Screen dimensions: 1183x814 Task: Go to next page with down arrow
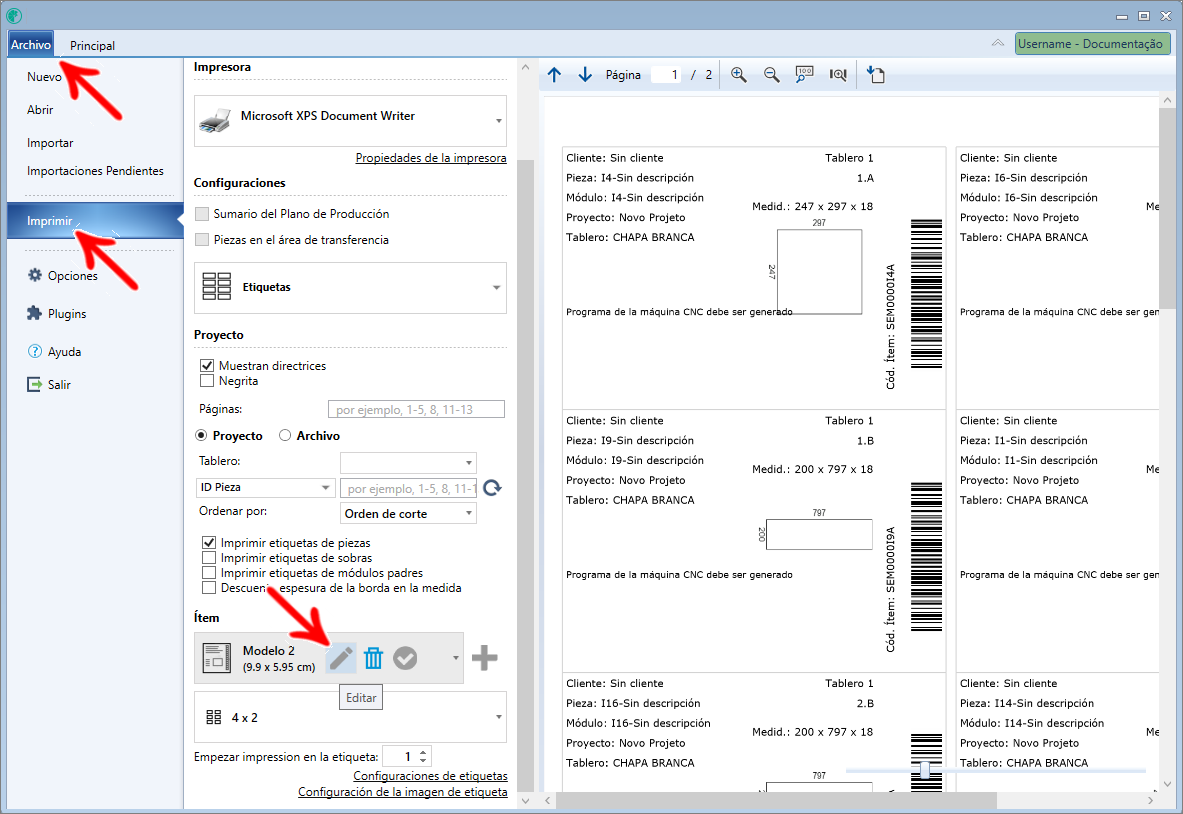(x=585, y=75)
